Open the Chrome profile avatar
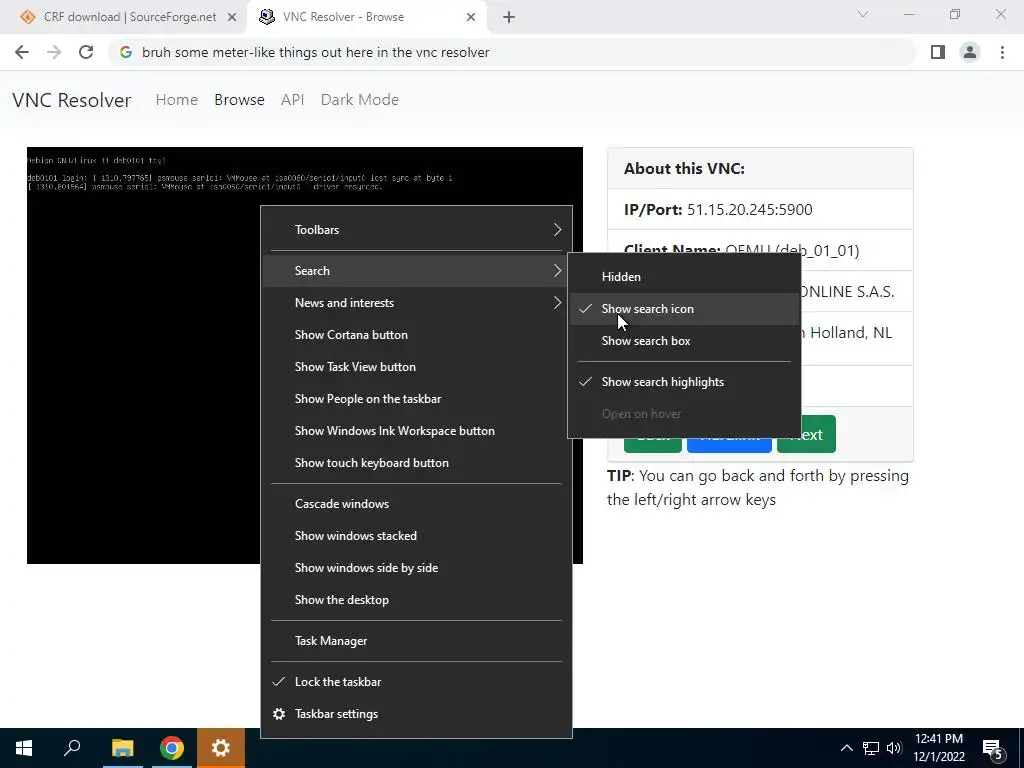 pyautogui.click(x=970, y=52)
